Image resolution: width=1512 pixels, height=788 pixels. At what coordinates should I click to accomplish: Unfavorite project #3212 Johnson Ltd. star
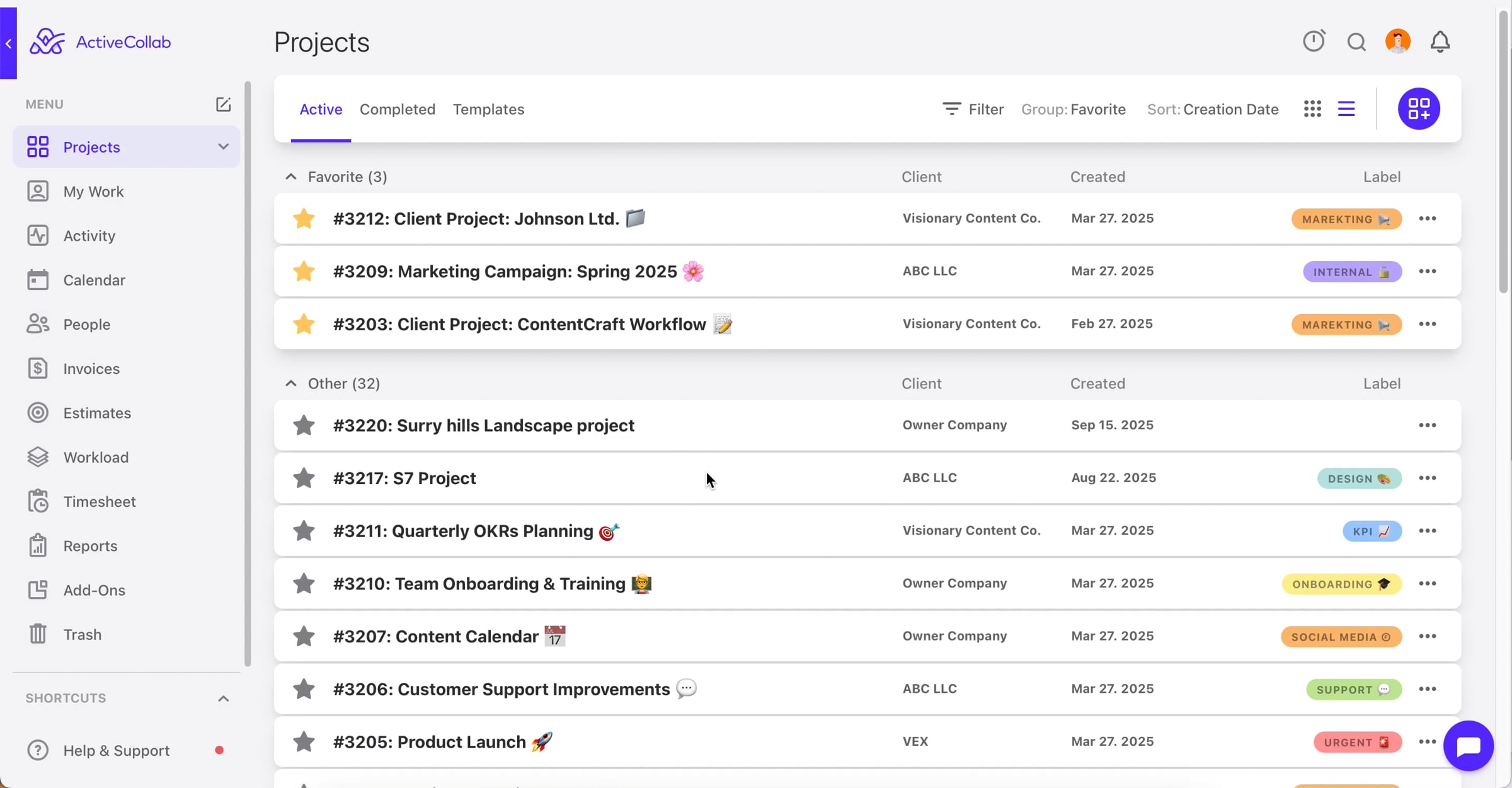[304, 219]
